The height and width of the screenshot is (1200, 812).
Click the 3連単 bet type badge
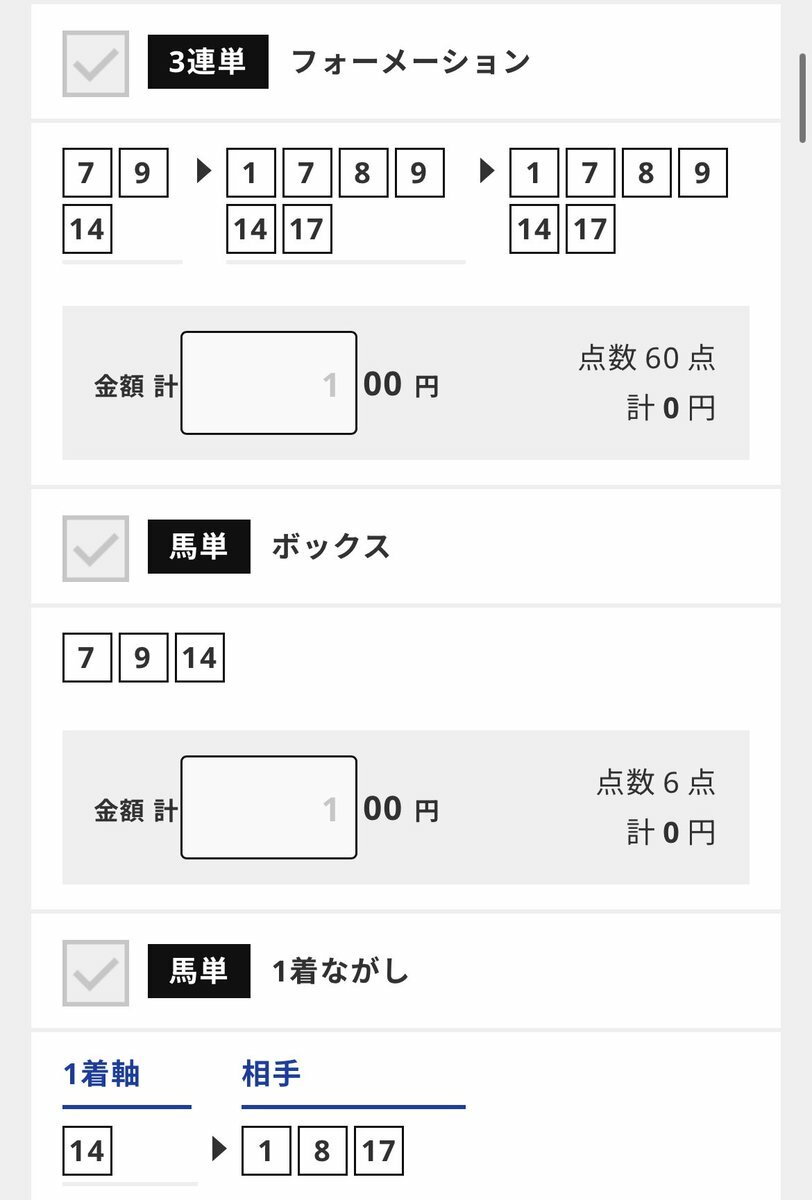click(208, 63)
